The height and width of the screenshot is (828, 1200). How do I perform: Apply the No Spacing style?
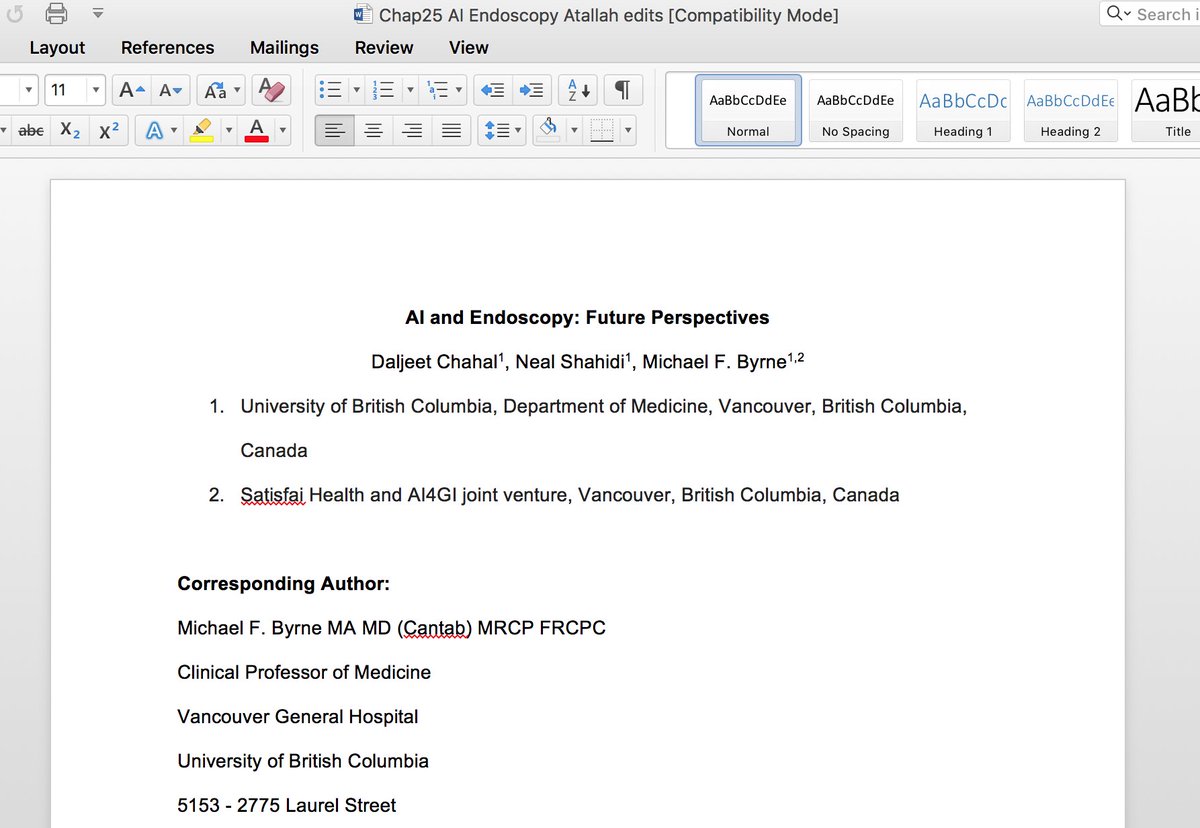855,110
